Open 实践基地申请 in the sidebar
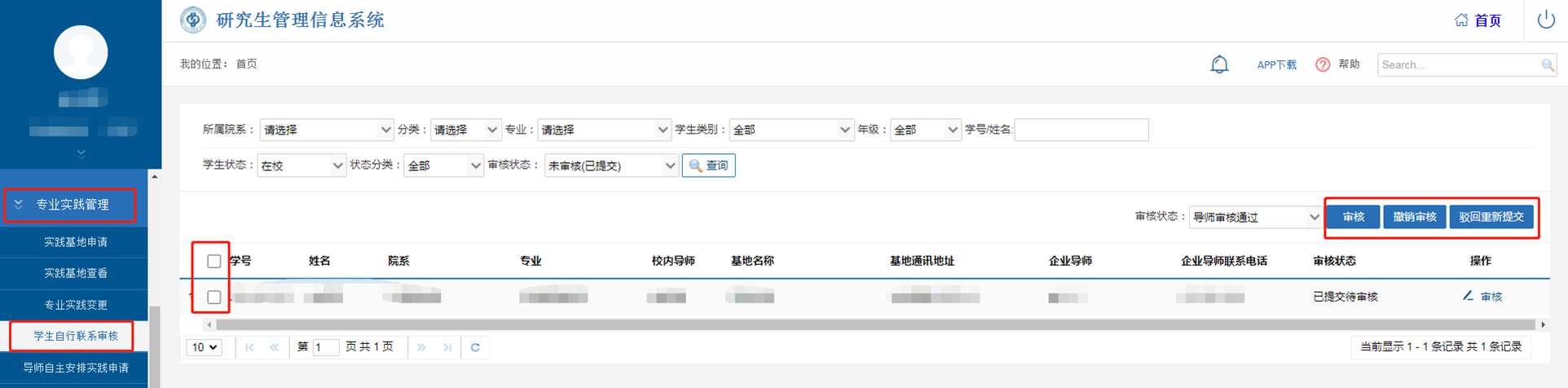Image resolution: width=1568 pixels, height=388 pixels. [x=75, y=242]
